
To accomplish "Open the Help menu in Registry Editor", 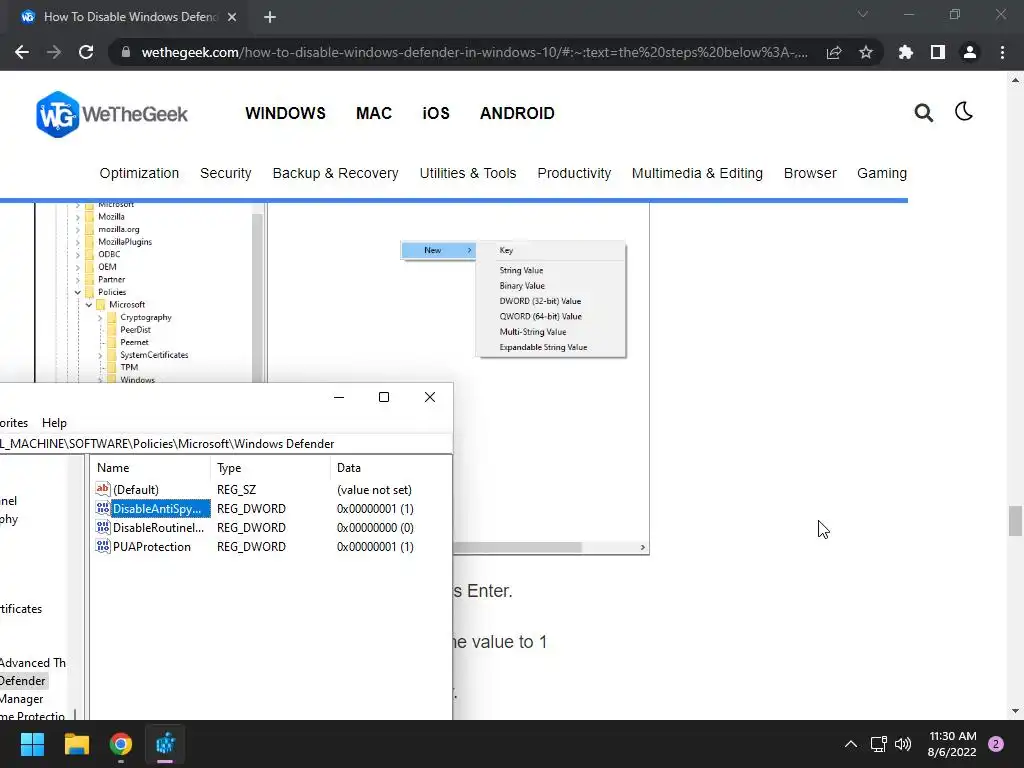I will [x=54, y=423].
